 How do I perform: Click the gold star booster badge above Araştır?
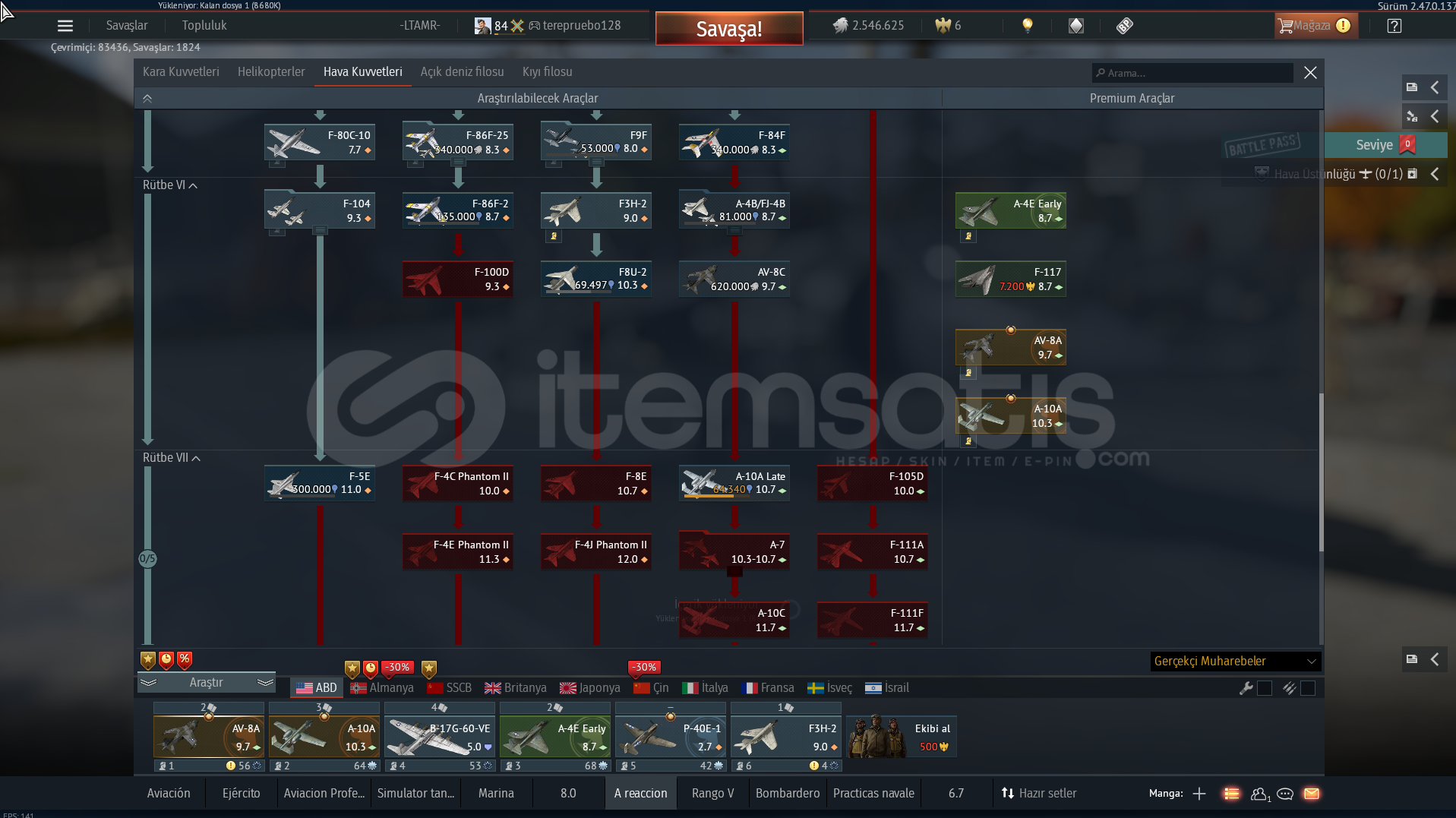pos(148,659)
